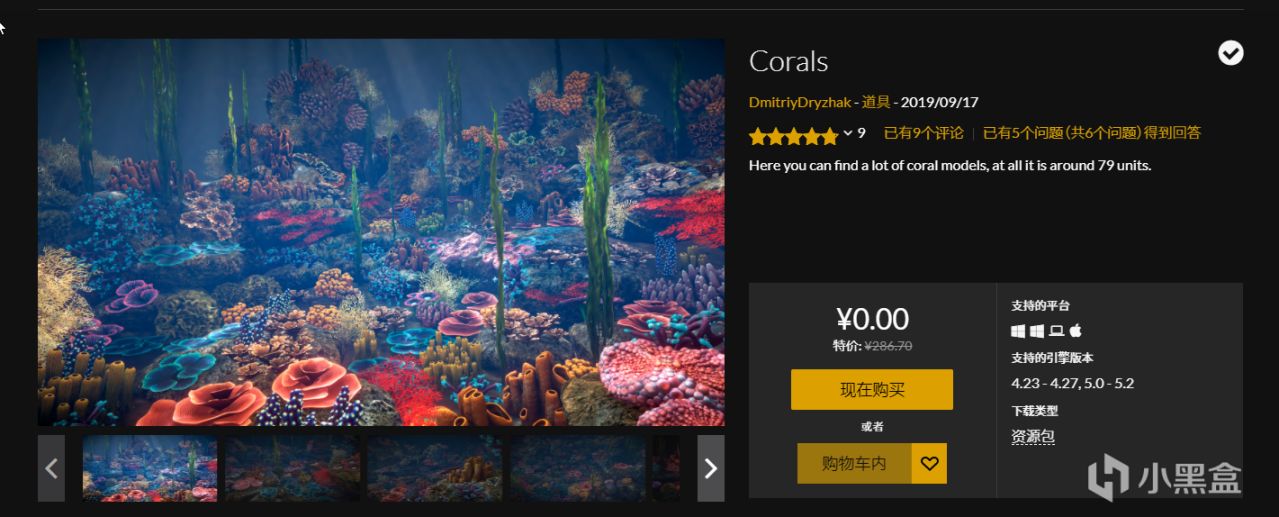Click the 资源包 download type link
Image resolution: width=1279 pixels, height=517 pixels.
(1032, 436)
